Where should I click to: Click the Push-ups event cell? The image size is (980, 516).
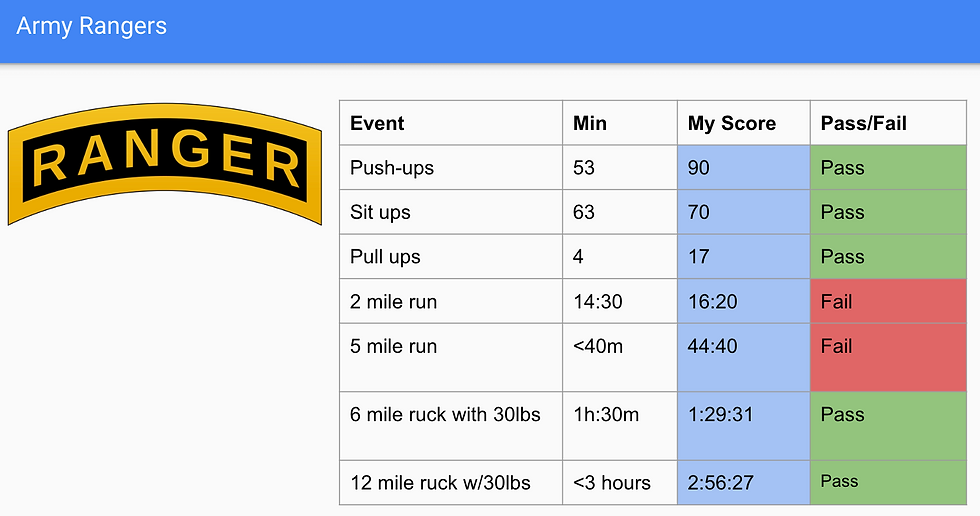(x=451, y=167)
